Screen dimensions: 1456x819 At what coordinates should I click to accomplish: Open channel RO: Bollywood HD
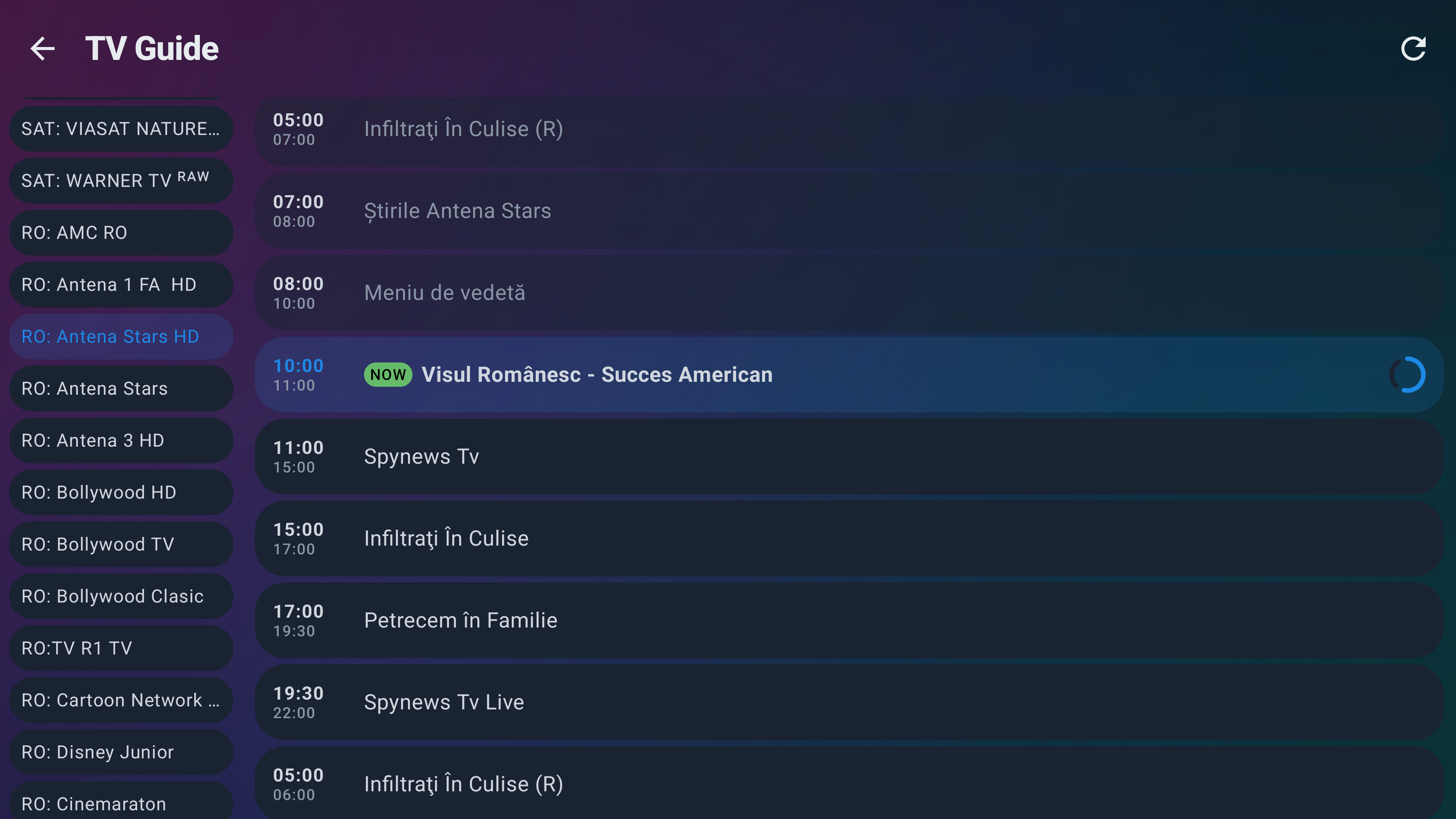[x=121, y=492]
